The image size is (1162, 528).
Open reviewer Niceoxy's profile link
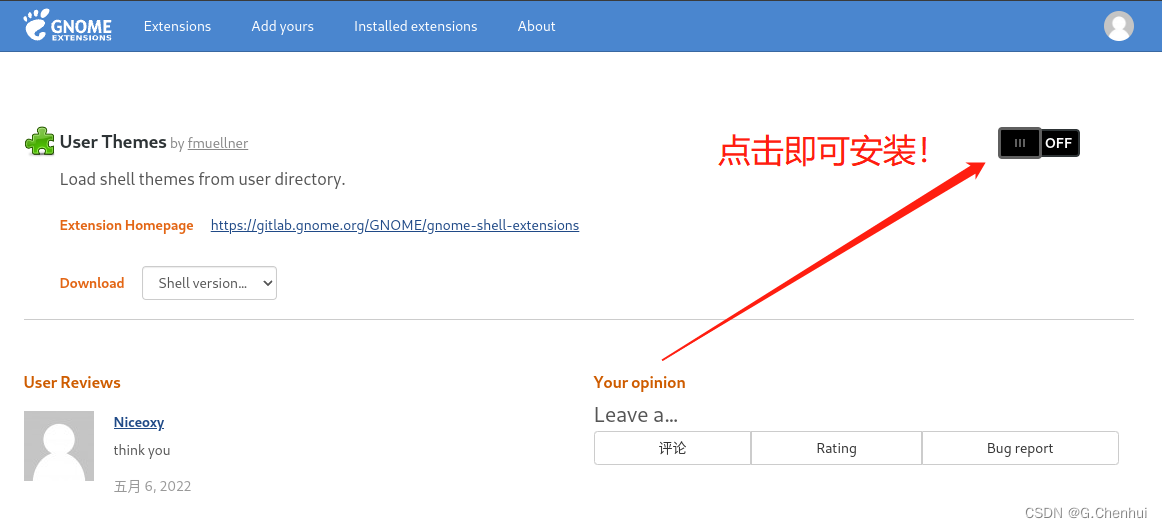(x=139, y=422)
